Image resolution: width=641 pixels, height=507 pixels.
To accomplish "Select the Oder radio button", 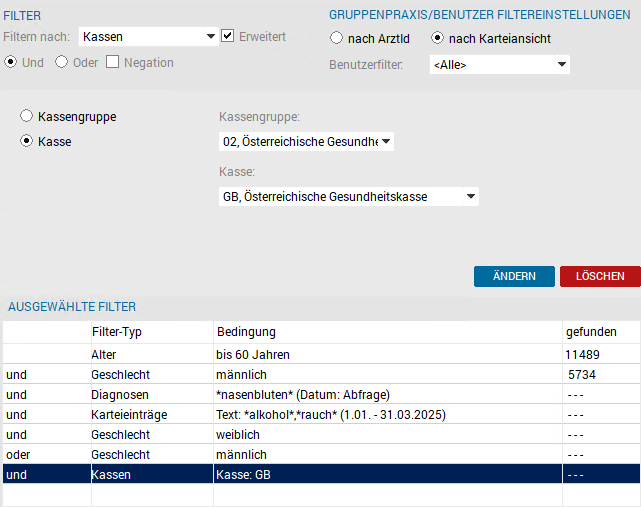I will (x=62, y=62).
